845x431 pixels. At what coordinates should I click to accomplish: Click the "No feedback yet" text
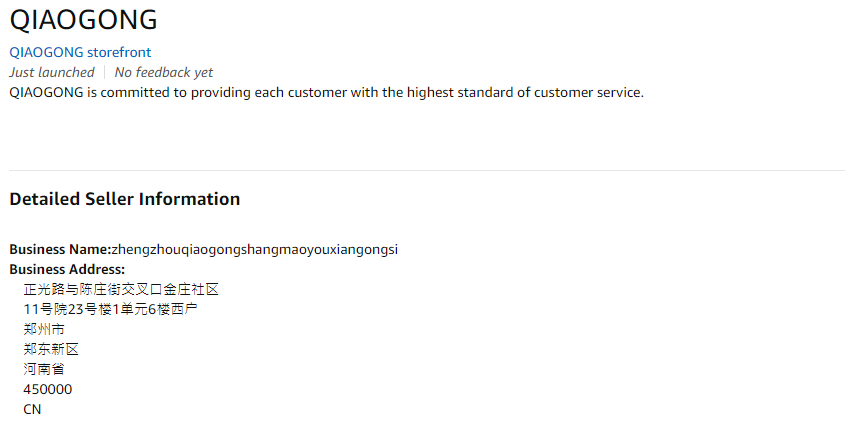pyautogui.click(x=163, y=72)
